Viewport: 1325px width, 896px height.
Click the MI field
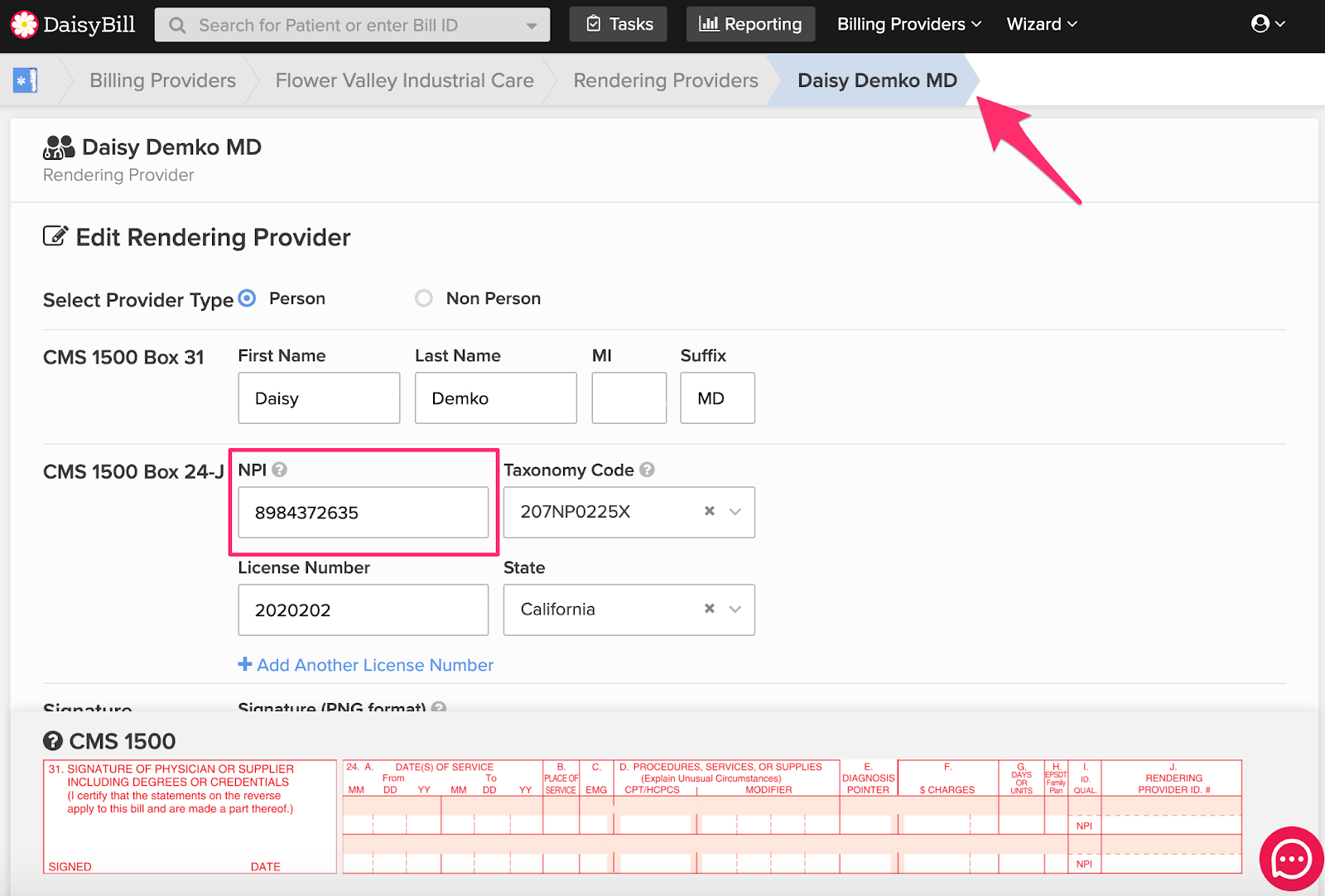point(629,398)
